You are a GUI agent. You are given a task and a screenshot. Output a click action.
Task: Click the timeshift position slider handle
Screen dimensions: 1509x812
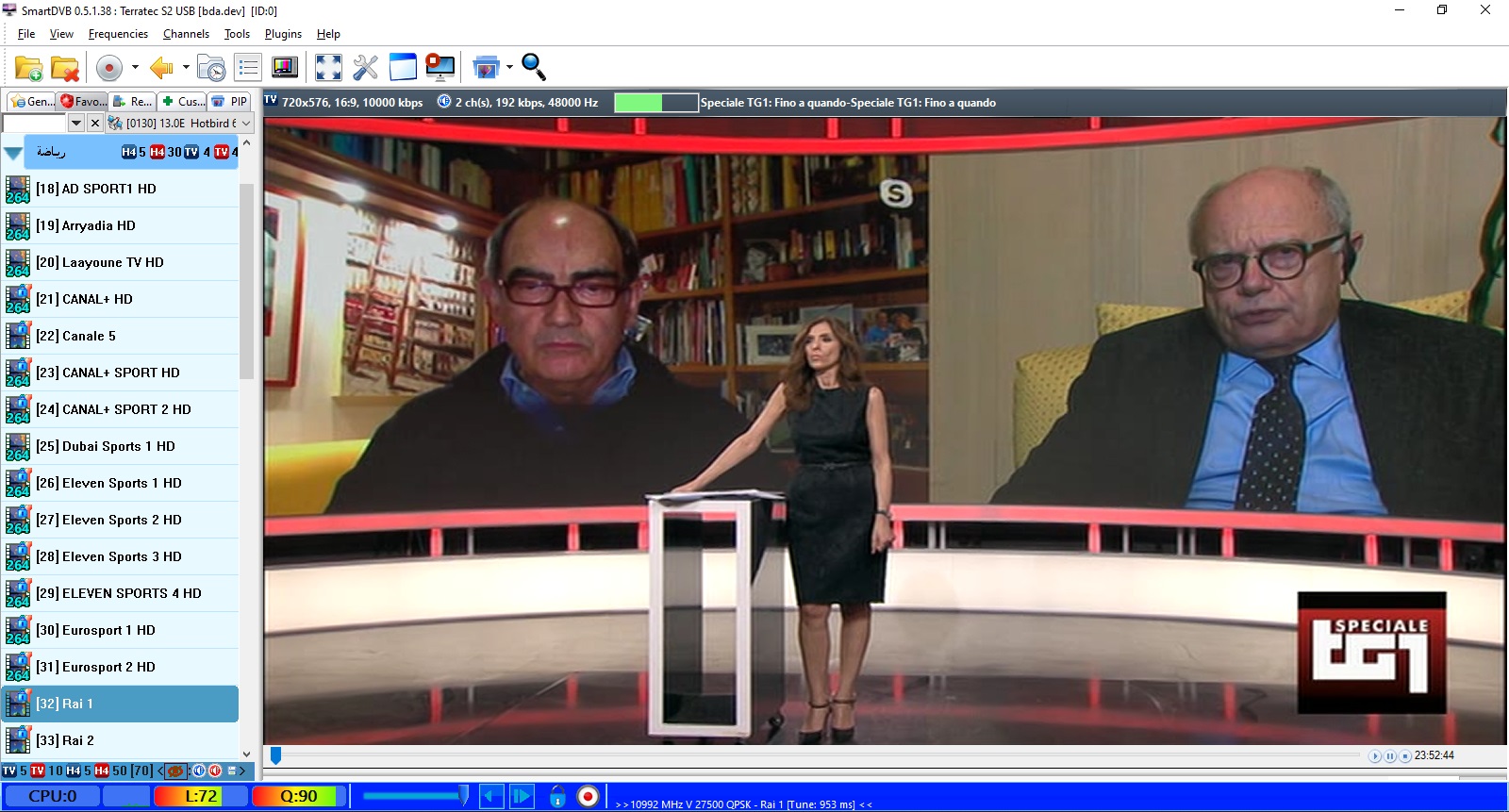pyautogui.click(x=276, y=755)
